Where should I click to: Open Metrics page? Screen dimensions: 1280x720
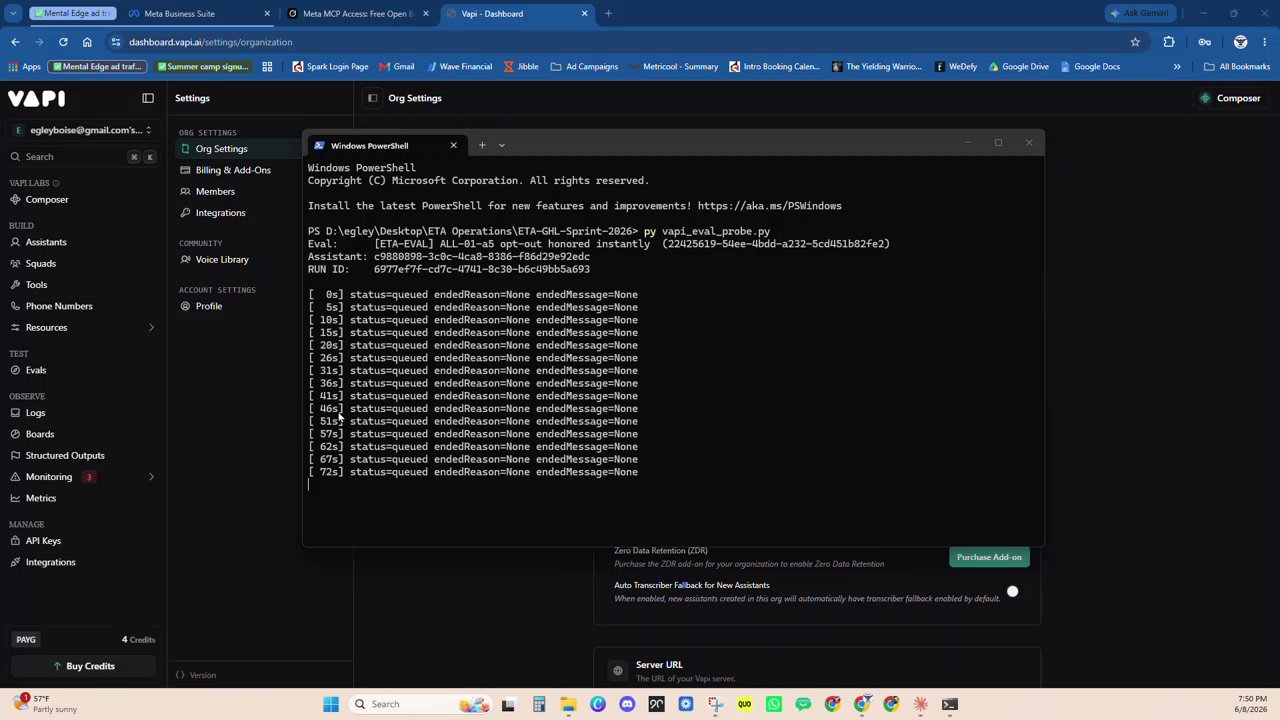click(41, 498)
